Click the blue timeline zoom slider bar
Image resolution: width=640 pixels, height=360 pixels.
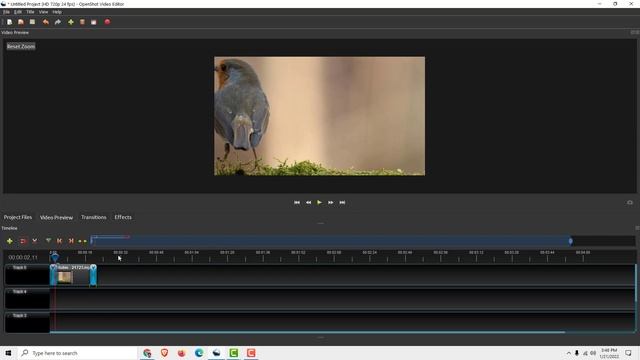pyautogui.click(x=331, y=241)
